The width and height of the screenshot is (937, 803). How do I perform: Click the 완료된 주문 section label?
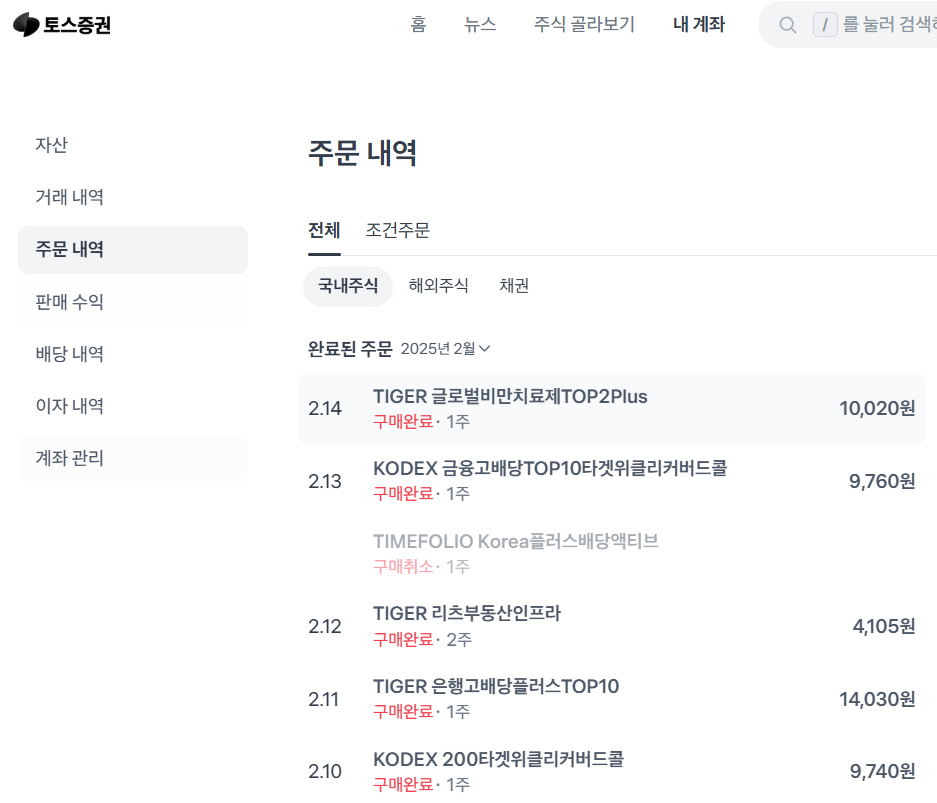350,349
